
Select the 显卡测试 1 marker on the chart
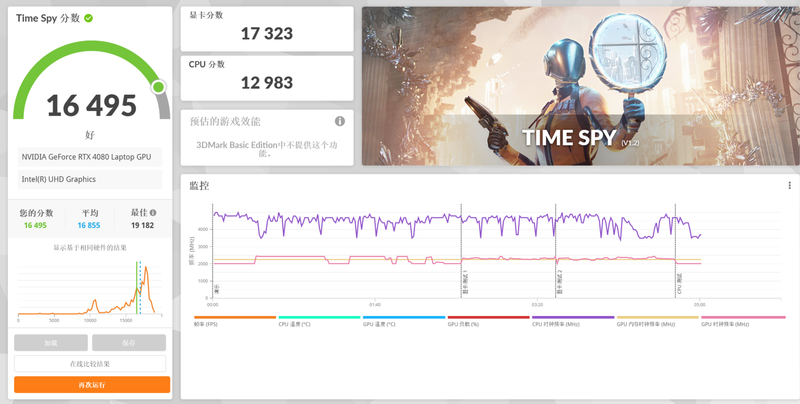[x=465, y=284]
